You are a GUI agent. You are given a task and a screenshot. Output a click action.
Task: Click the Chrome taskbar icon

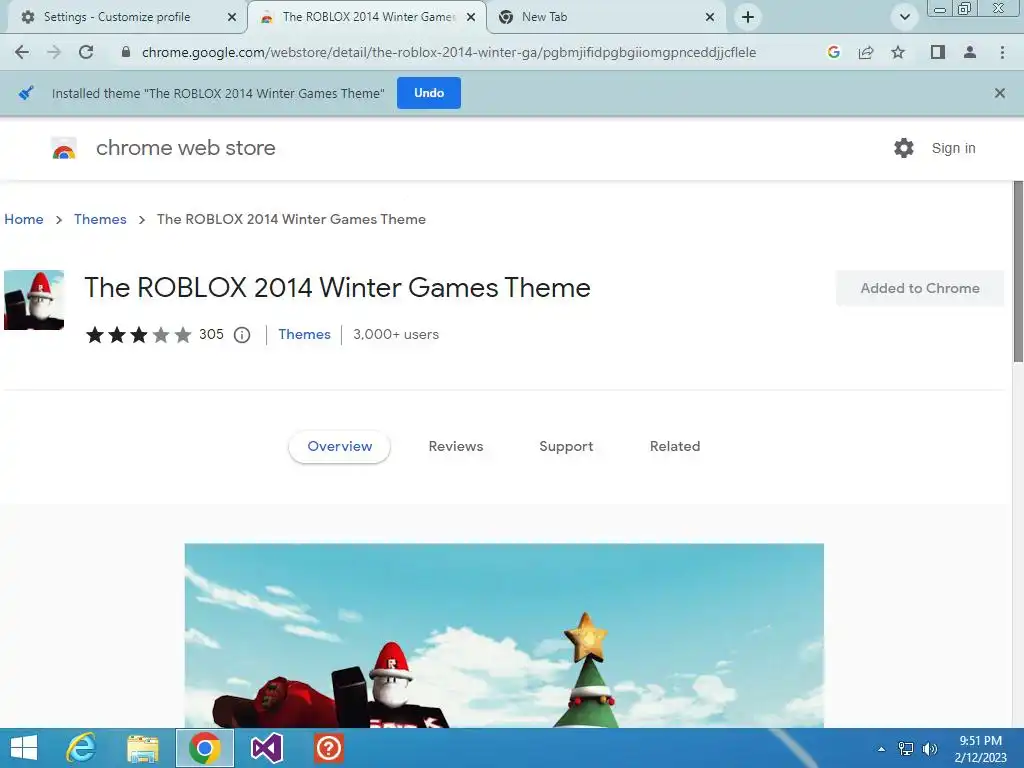(204, 748)
